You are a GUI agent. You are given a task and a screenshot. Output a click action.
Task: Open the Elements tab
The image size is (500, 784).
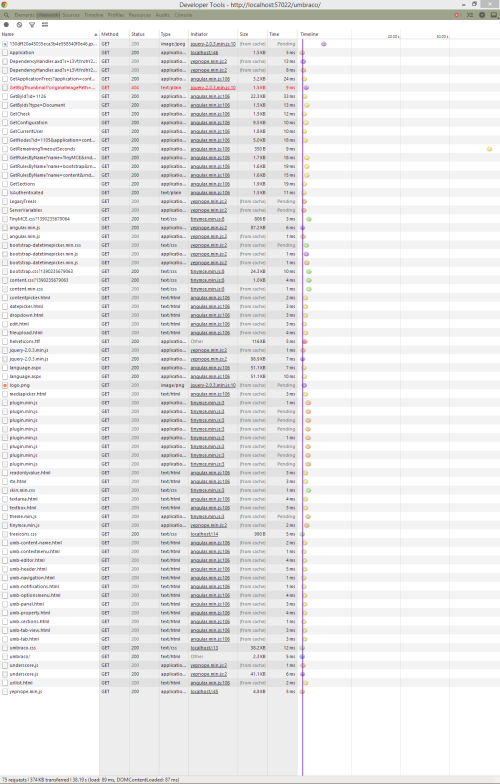pyautogui.click(x=24, y=15)
